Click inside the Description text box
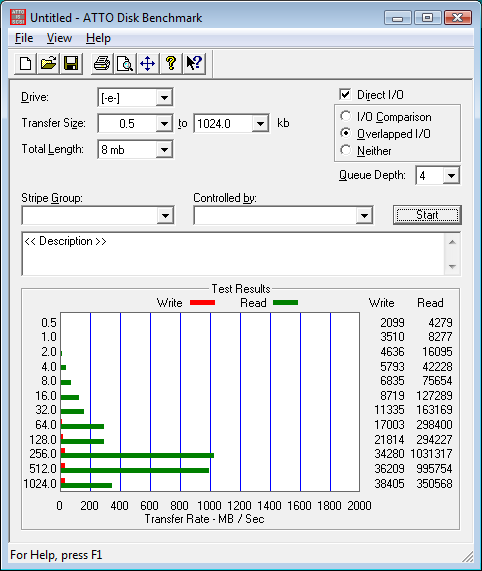The height and width of the screenshot is (571, 482). 233,254
